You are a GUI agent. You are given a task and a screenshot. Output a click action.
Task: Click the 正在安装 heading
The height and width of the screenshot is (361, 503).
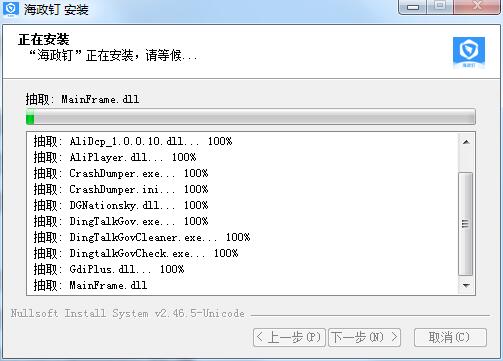tap(43, 39)
